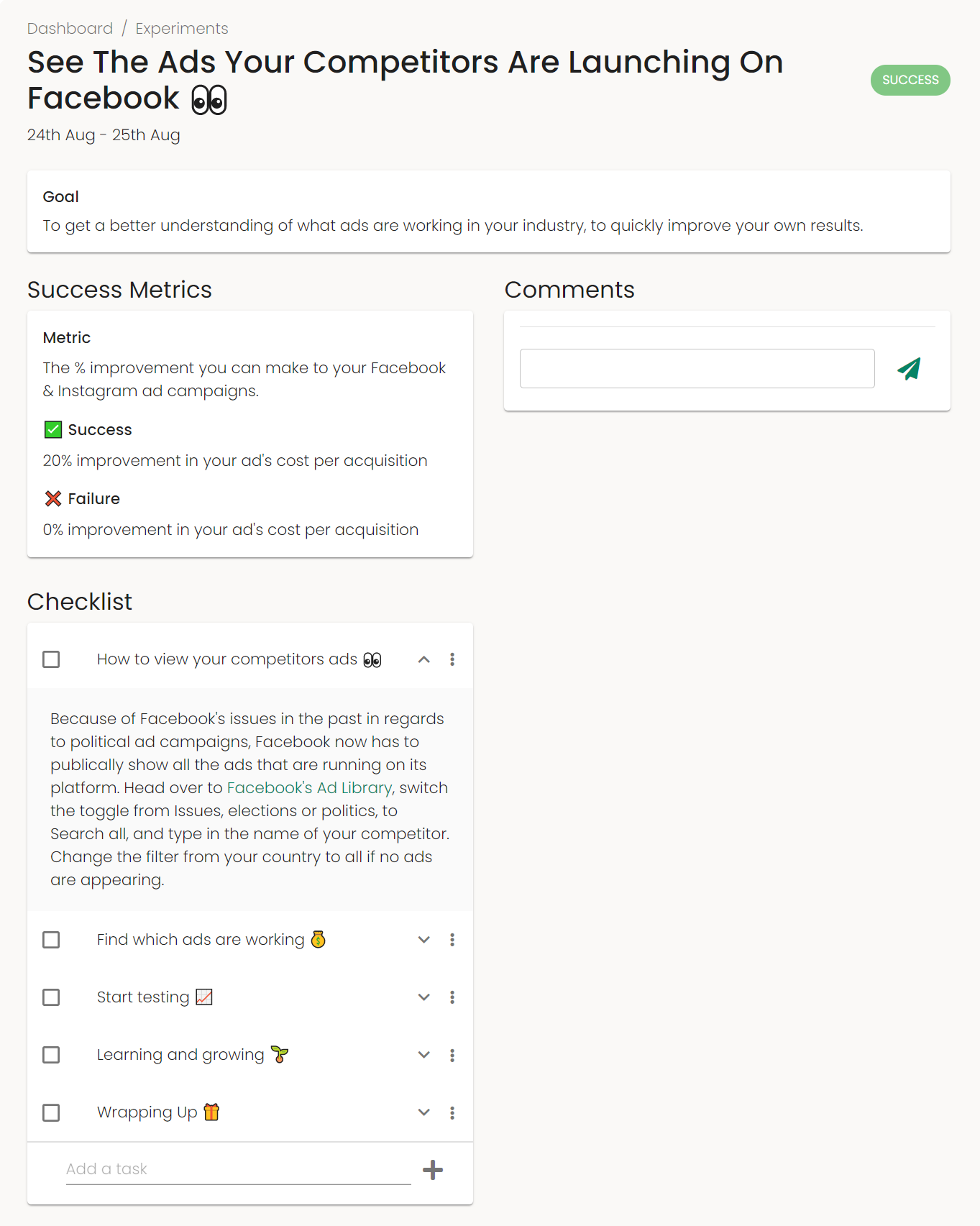This screenshot has width=980, height=1226.
Task: Go to Dashboard breadcrumb
Action: pyautogui.click(x=70, y=29)
